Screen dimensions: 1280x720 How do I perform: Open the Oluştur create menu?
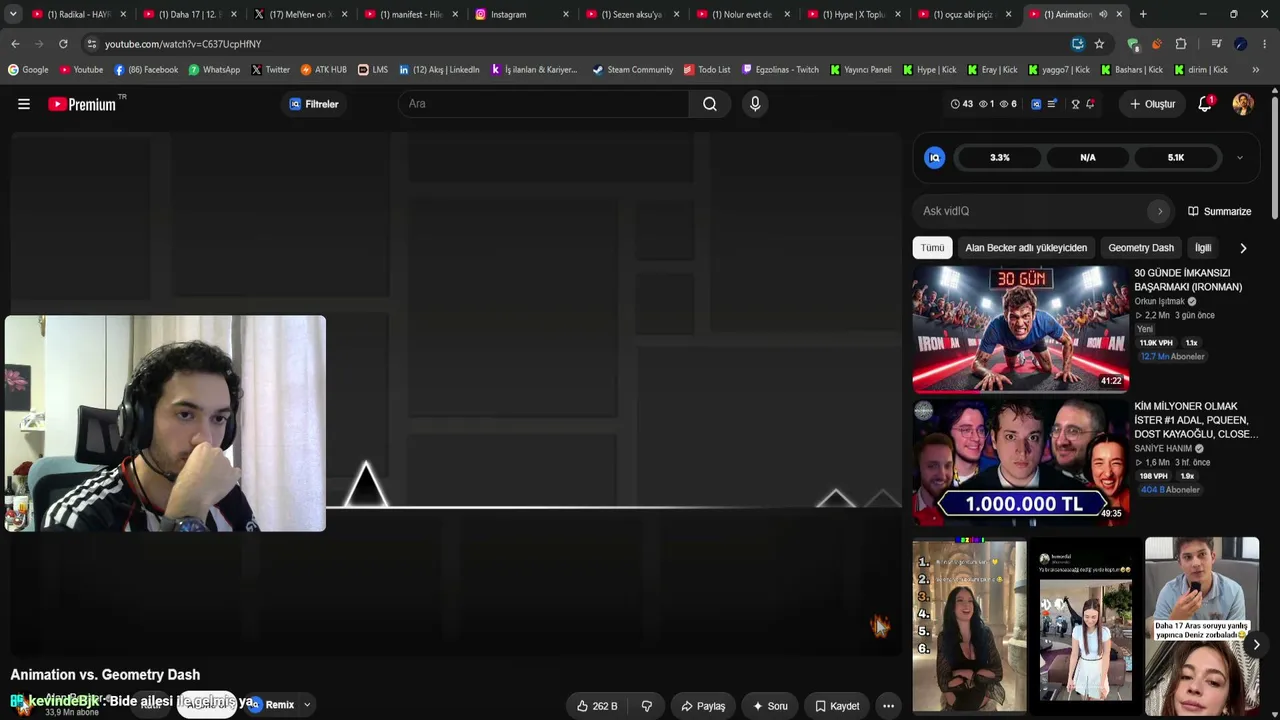click(x=1152, y=104)
